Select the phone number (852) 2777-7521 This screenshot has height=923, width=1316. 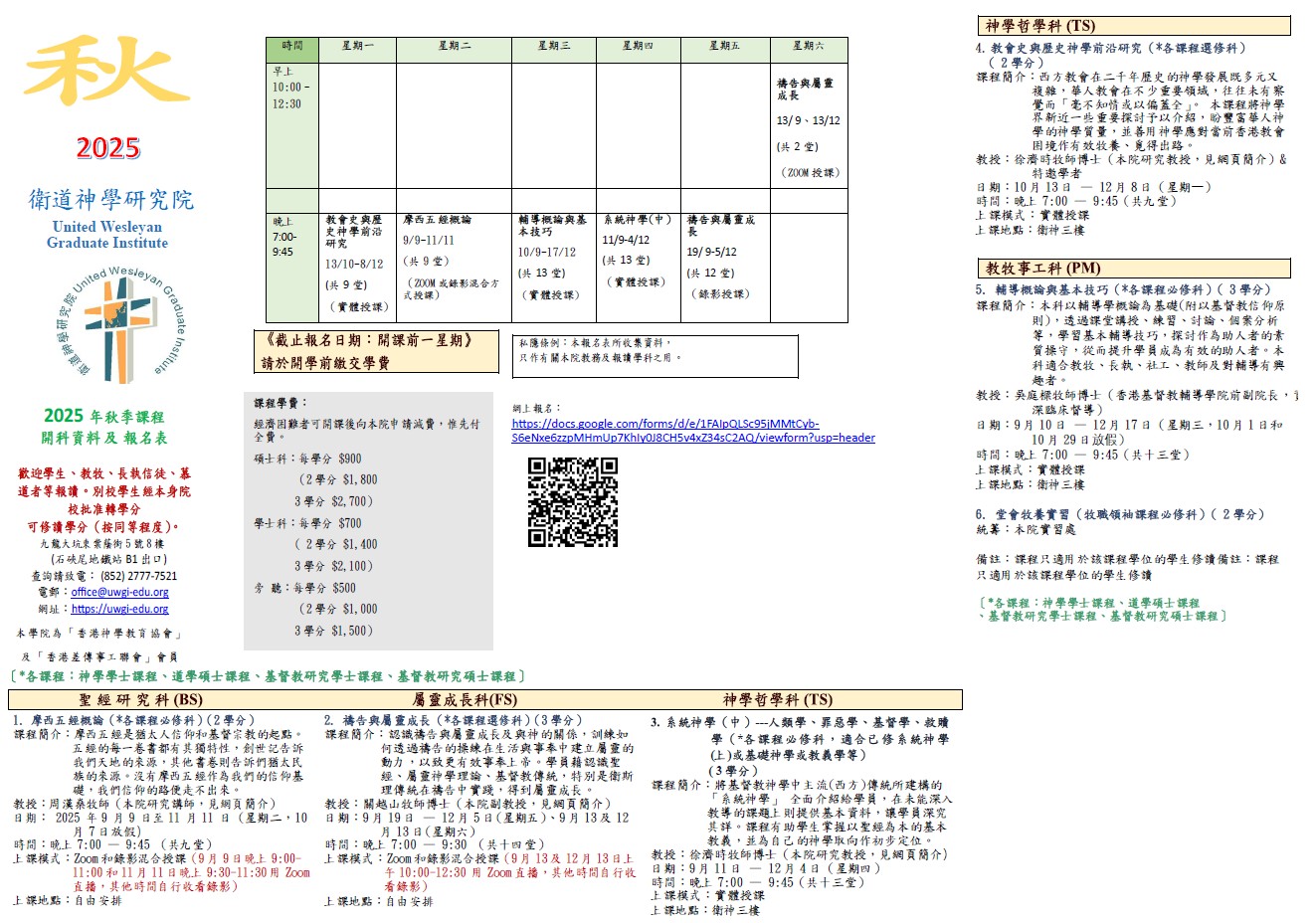pyautogui.click(x=138, y=576)
